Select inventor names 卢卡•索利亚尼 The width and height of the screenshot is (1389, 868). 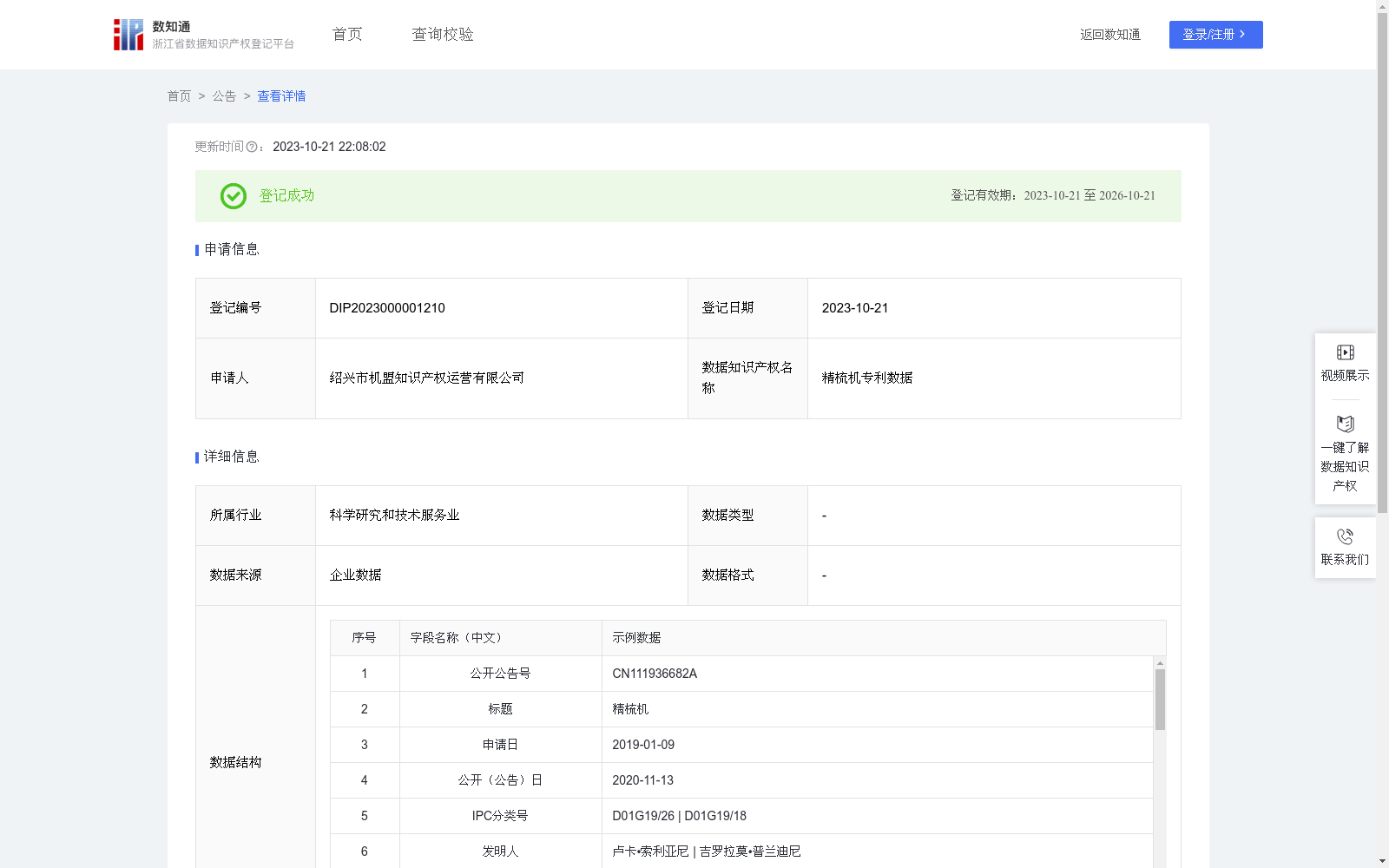click(x=650, y=852)
